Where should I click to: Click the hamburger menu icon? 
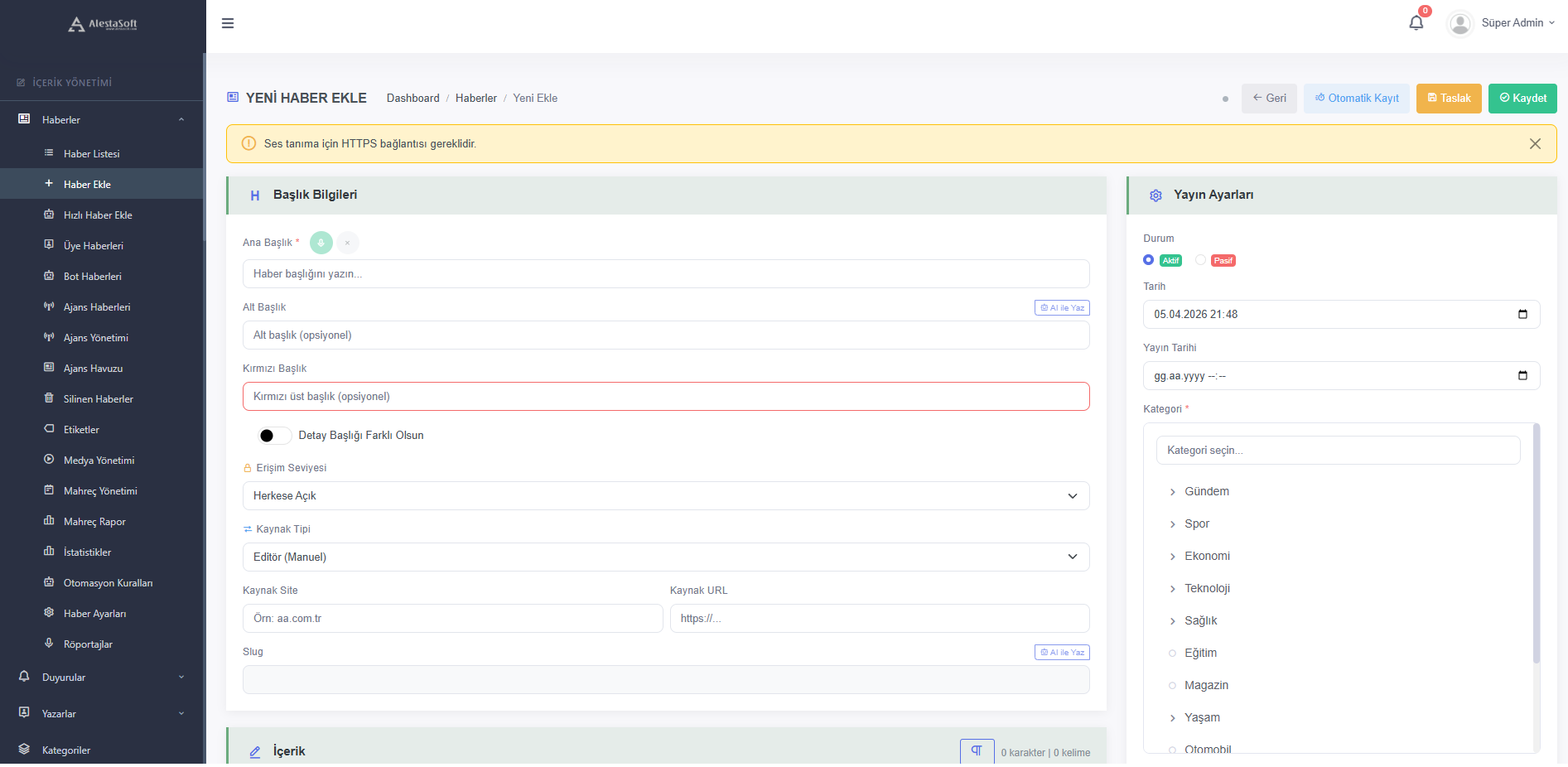[228, 23]
